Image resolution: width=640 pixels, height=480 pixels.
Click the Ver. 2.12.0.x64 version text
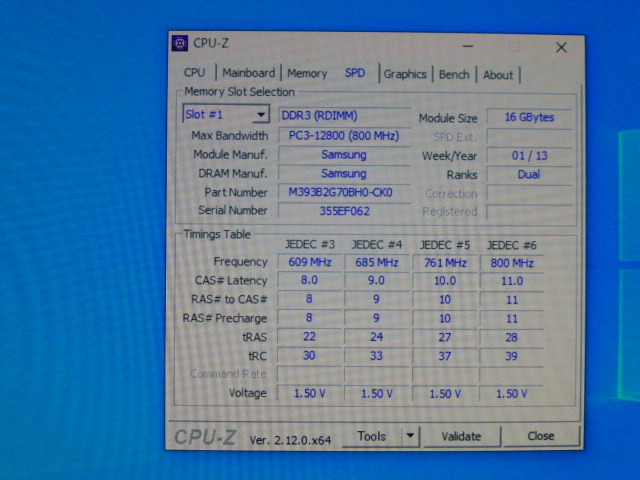(x=290, y=440)
